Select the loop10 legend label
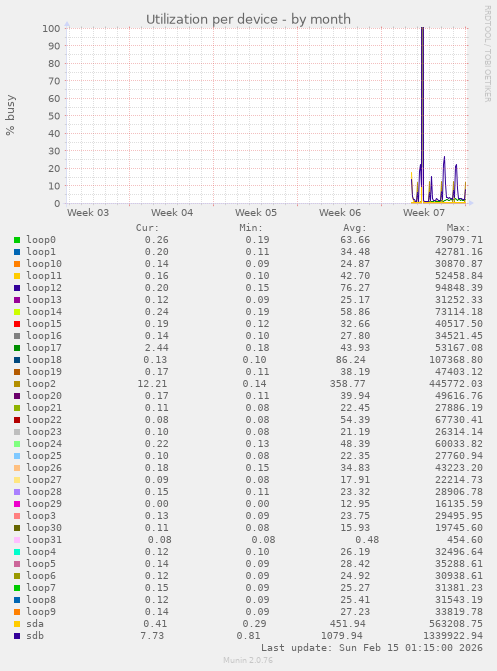Screen dimensions: 497x671 pos(44,264)
